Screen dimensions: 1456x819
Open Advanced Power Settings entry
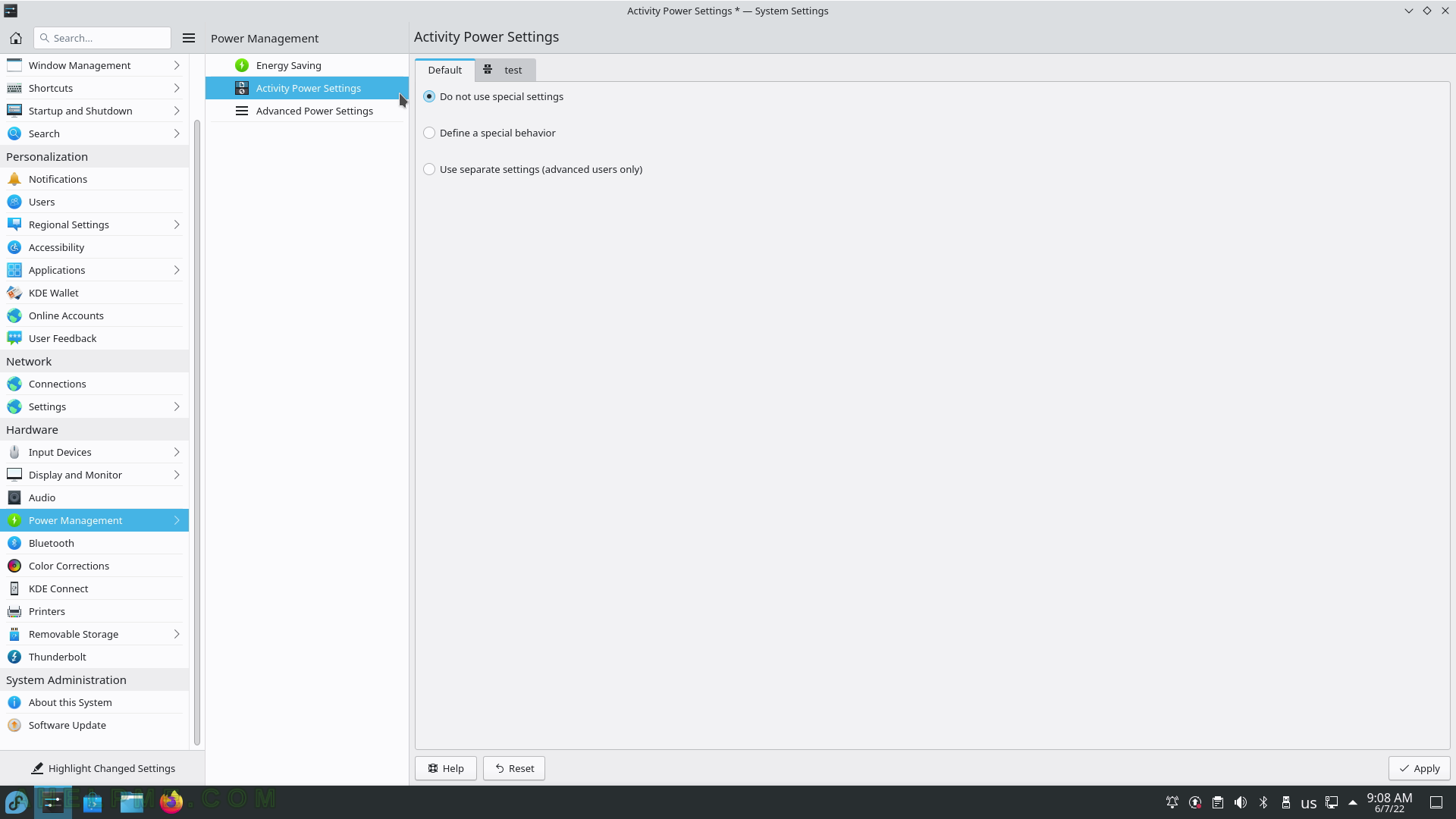coord(306,111)
